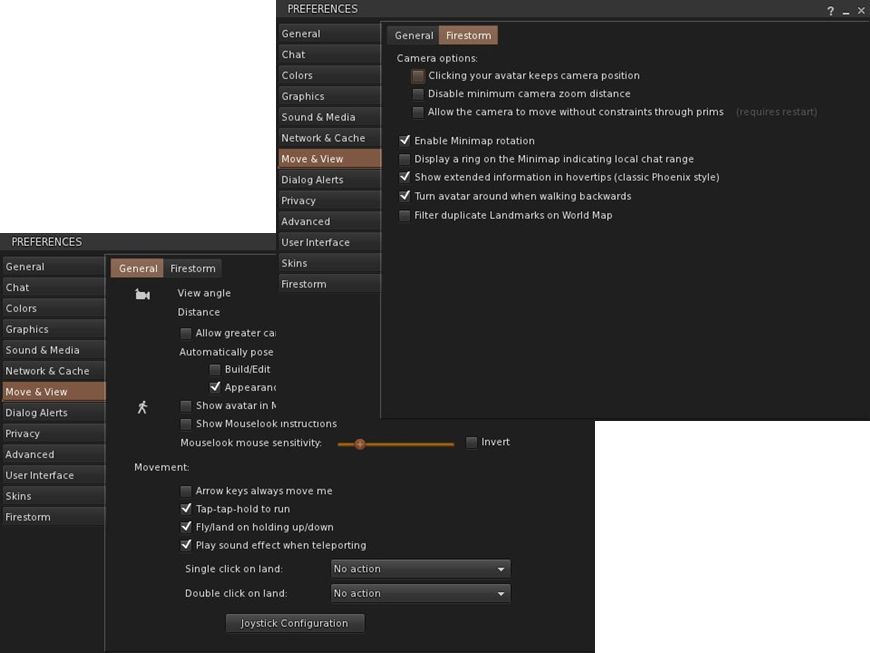Open Graphics section in upper sidebar
The width and height of the screenshot is (870, 653).
(303, 96)
